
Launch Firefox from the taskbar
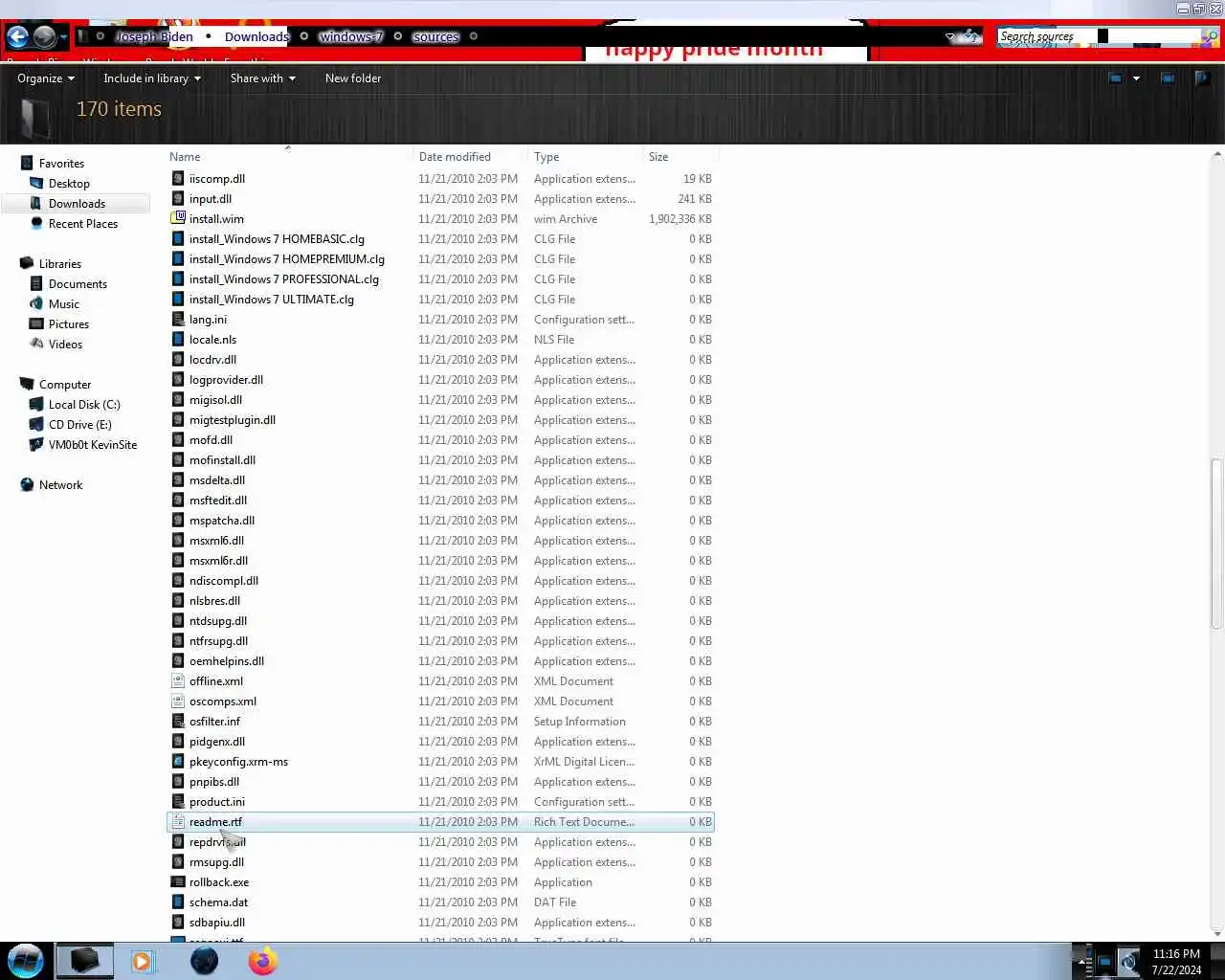point(262,961)
